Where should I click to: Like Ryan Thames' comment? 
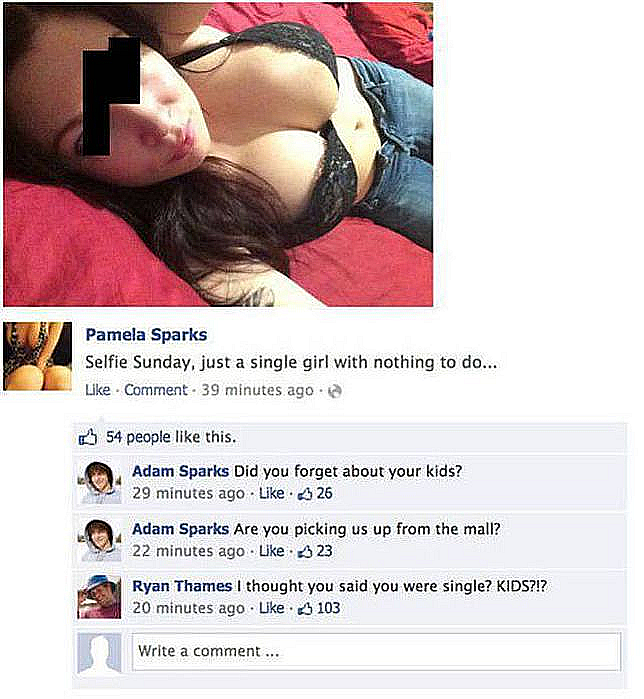click(271, 608)
